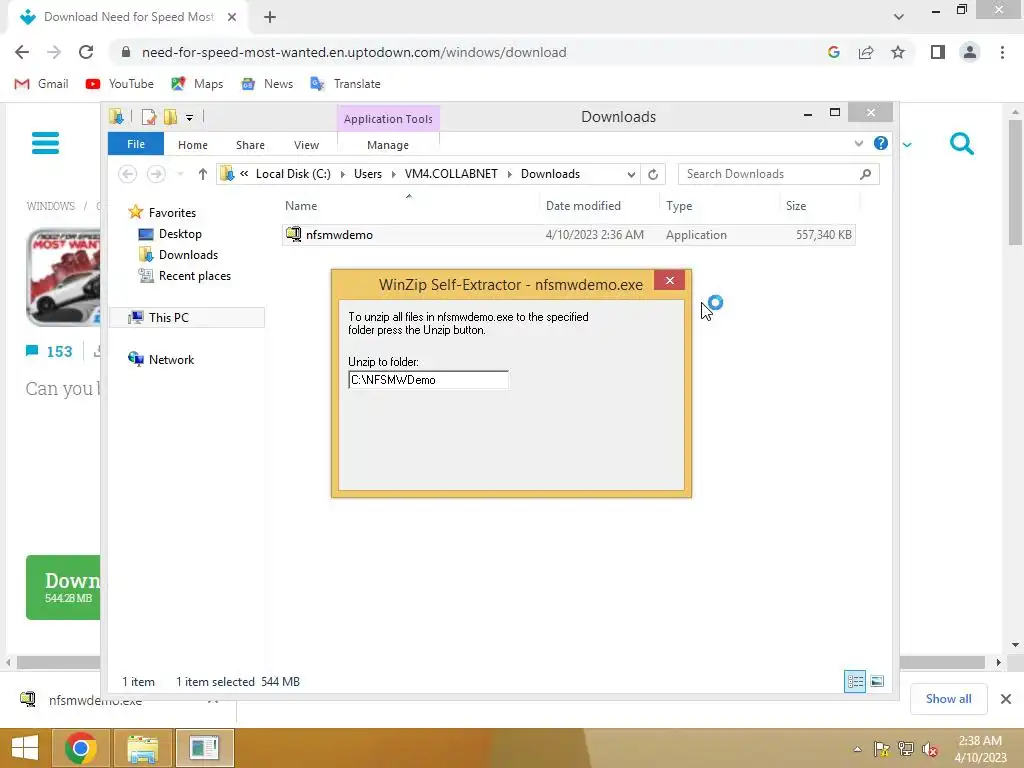The image size is (1024, 768).
Task: Select Desktop in the navigation pane
Action: pyautogui.click(x=180, y=234)
